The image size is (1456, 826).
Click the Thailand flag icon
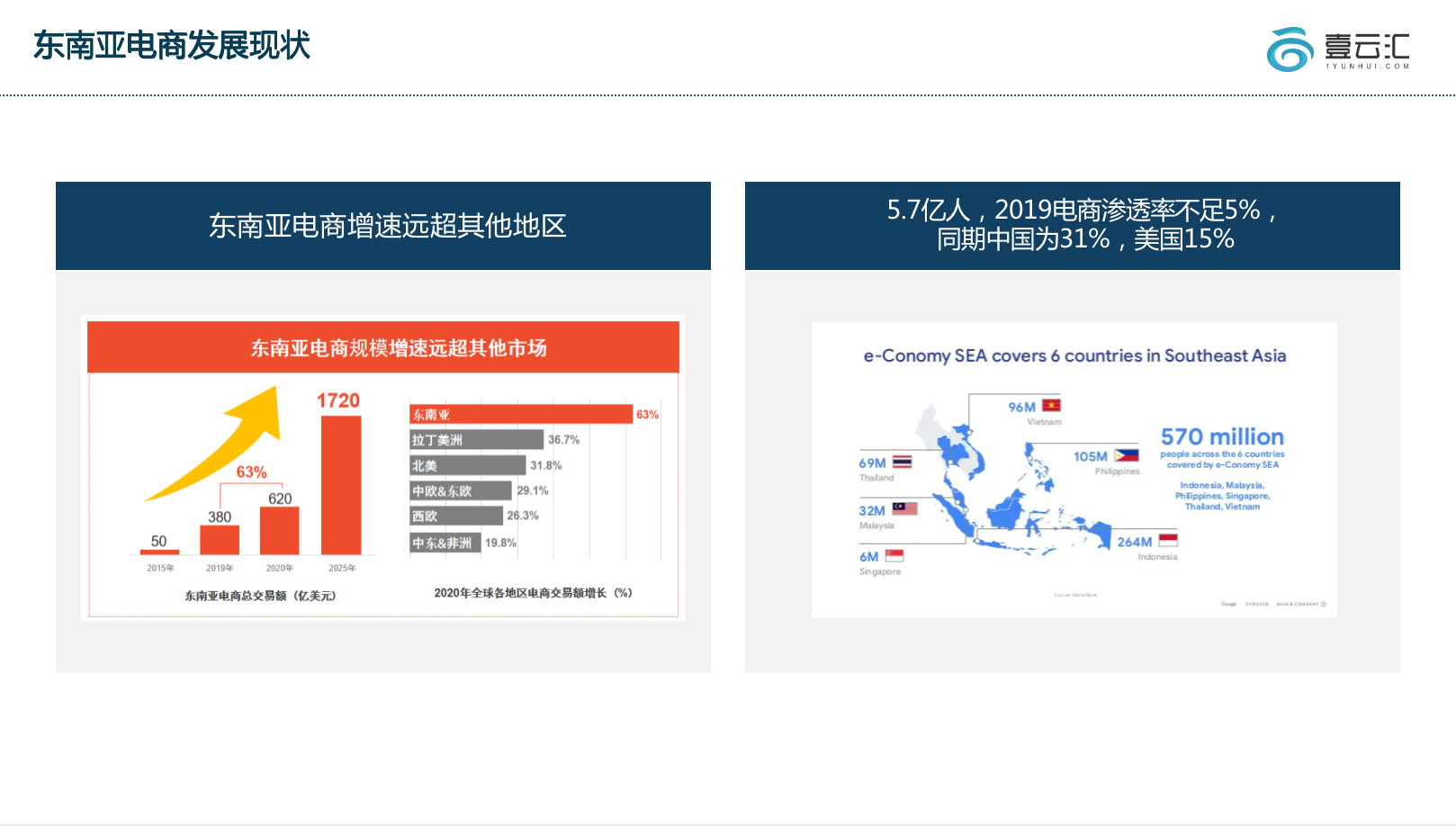click(902, 462)
